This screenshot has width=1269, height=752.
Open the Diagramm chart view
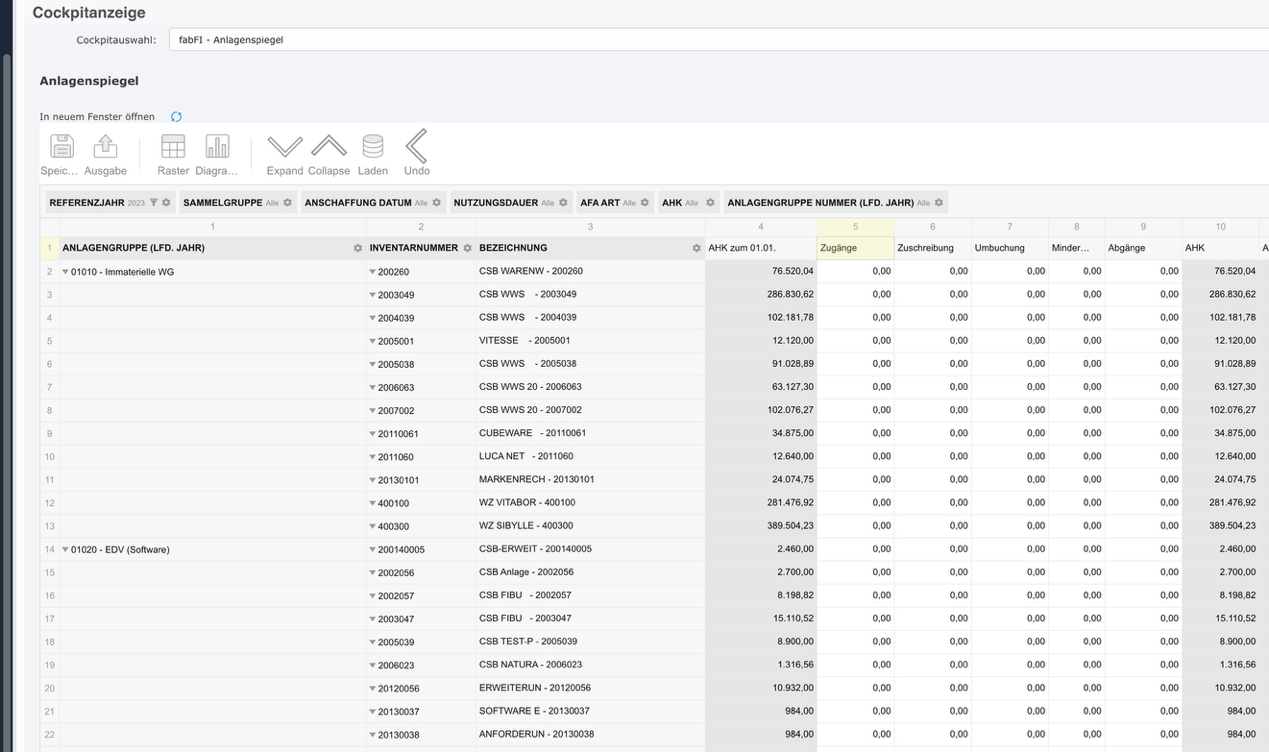tap(217, 147)
